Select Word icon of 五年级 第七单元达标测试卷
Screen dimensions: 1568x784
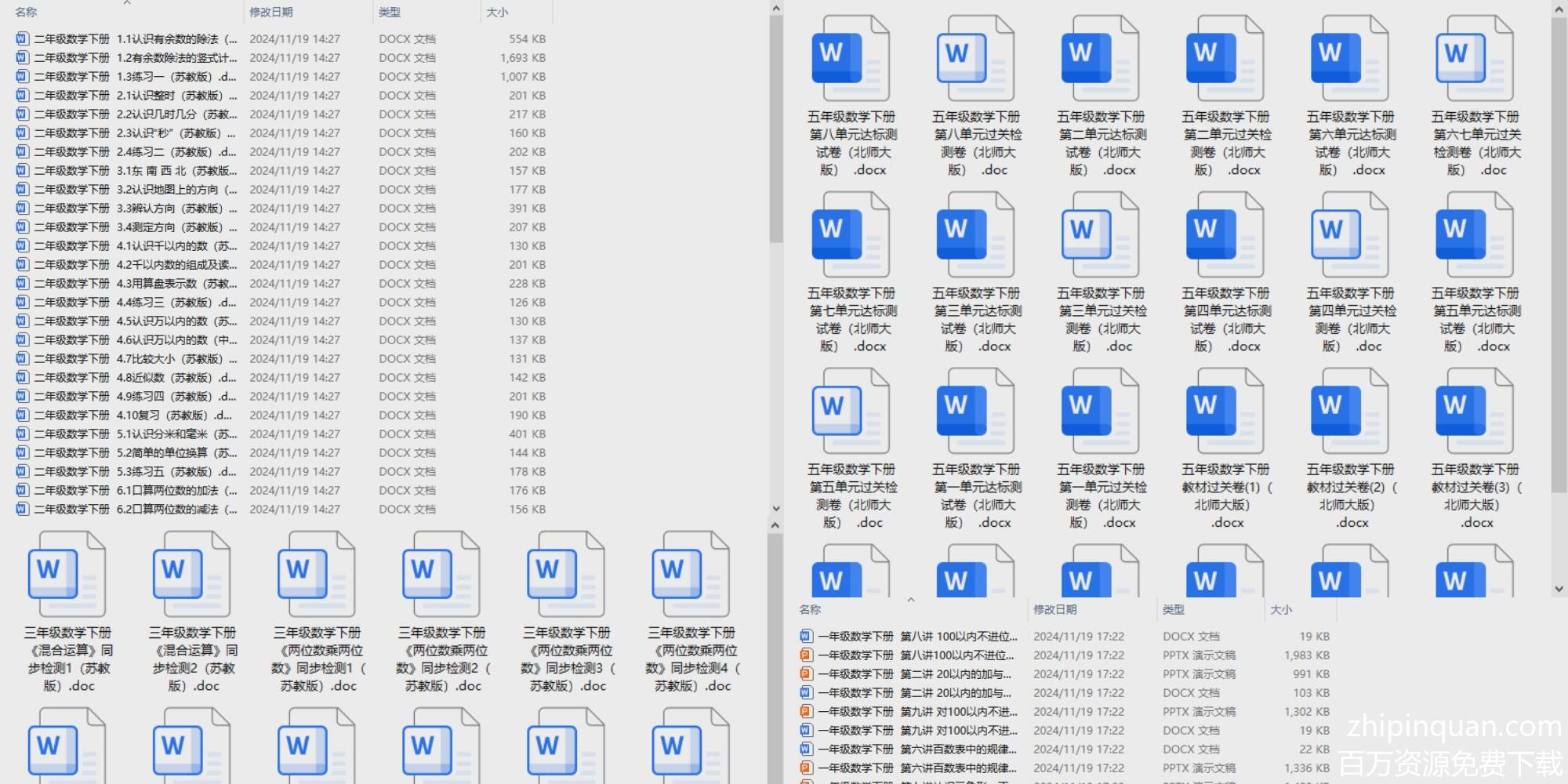tap(851, 236)
